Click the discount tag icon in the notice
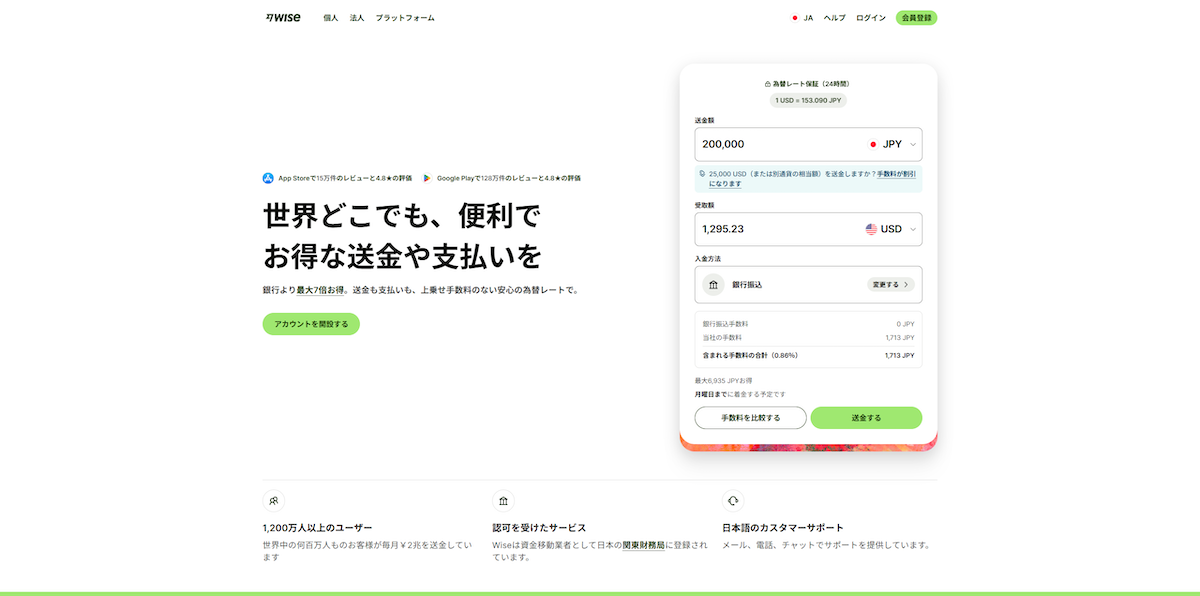This screenshot has height=596, width=1200. coord(703,174)
